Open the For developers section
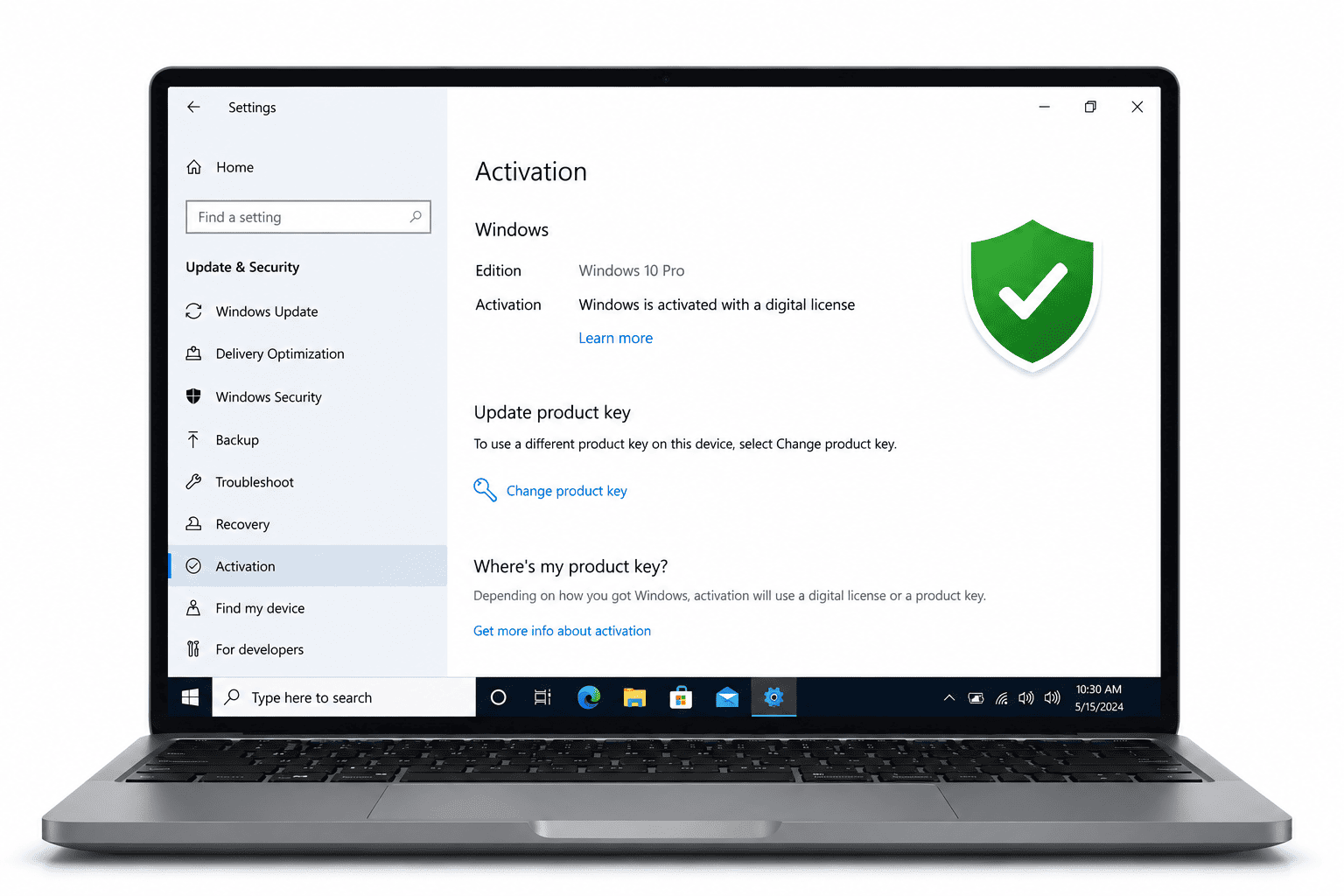Viewport: 1344px width, 896px height. (307, 649)
